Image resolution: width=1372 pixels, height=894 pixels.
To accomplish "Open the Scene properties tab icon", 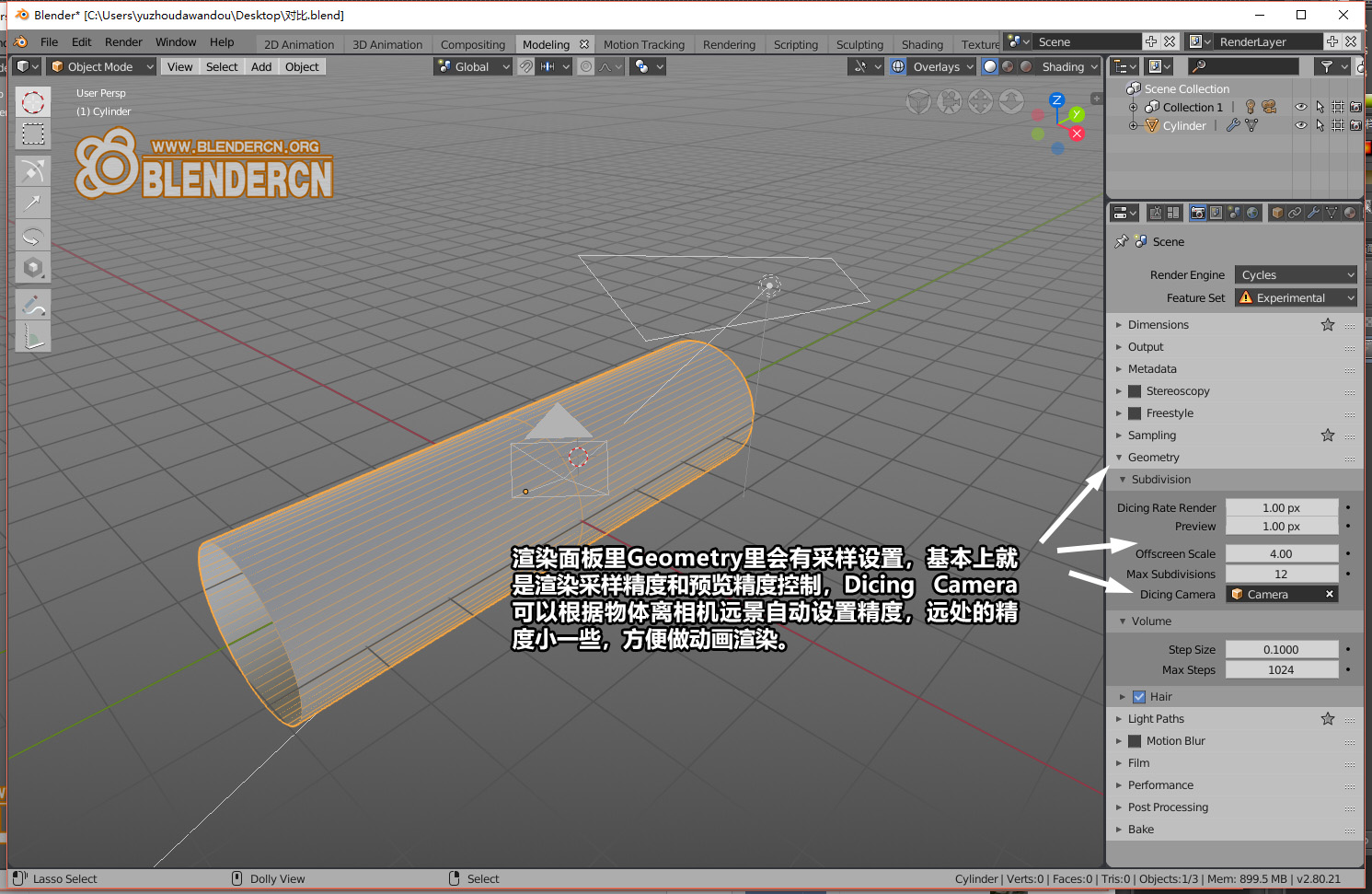I will click(1234, 213).
